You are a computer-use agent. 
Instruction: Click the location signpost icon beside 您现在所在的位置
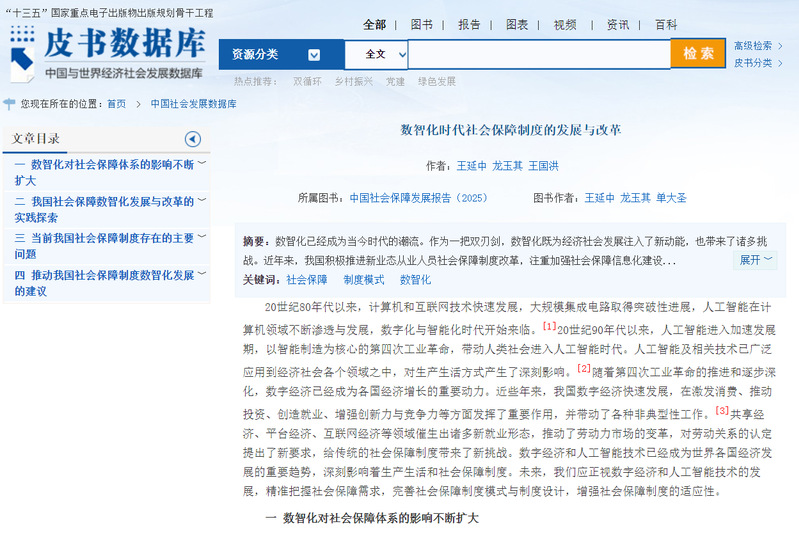click(x=9, y=103)
